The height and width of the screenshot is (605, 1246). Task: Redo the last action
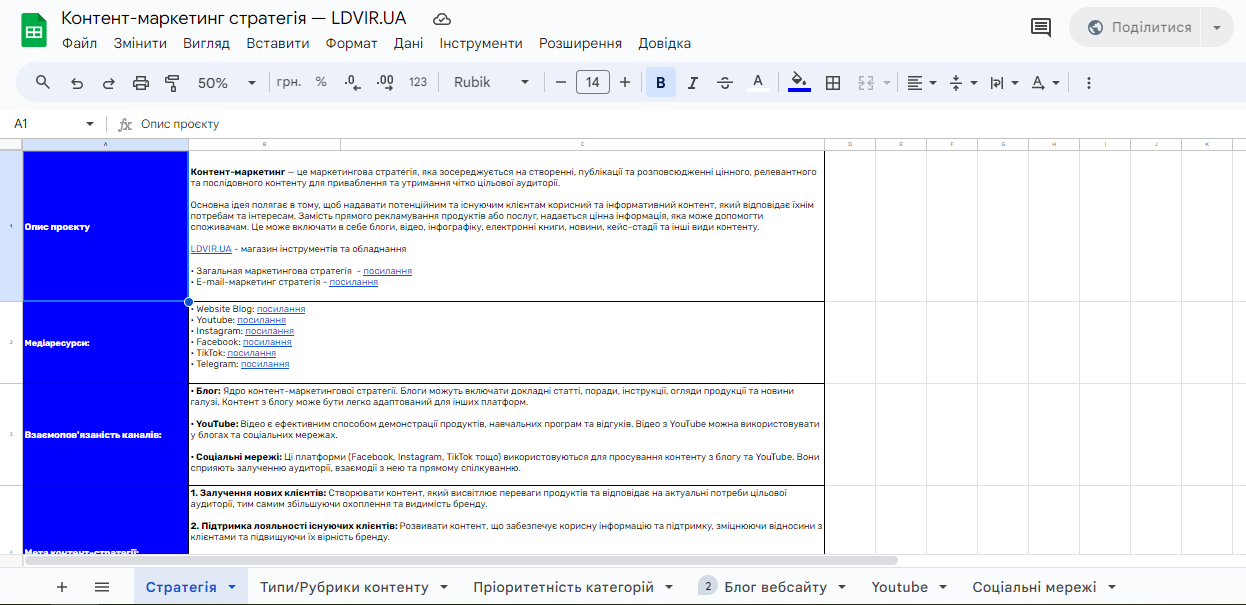[x=109, y=83]
